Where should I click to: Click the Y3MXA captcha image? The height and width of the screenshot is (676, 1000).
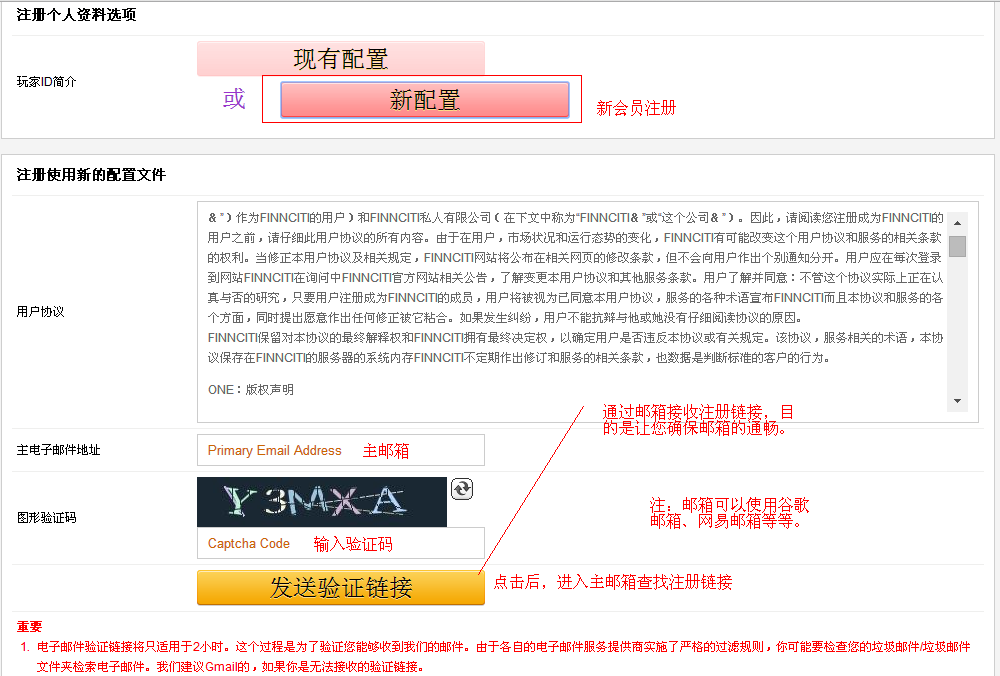click(x=321, y=502)
